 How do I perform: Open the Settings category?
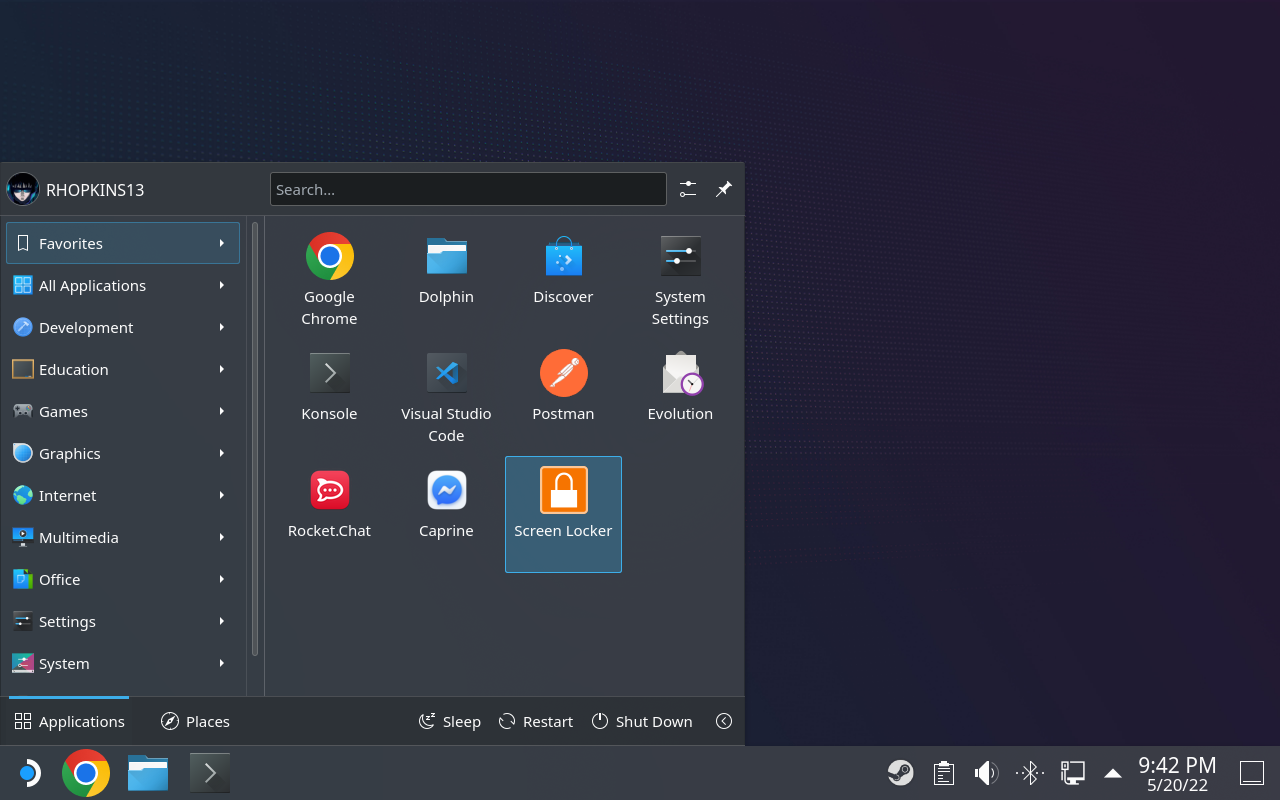[x=123, y=621]
